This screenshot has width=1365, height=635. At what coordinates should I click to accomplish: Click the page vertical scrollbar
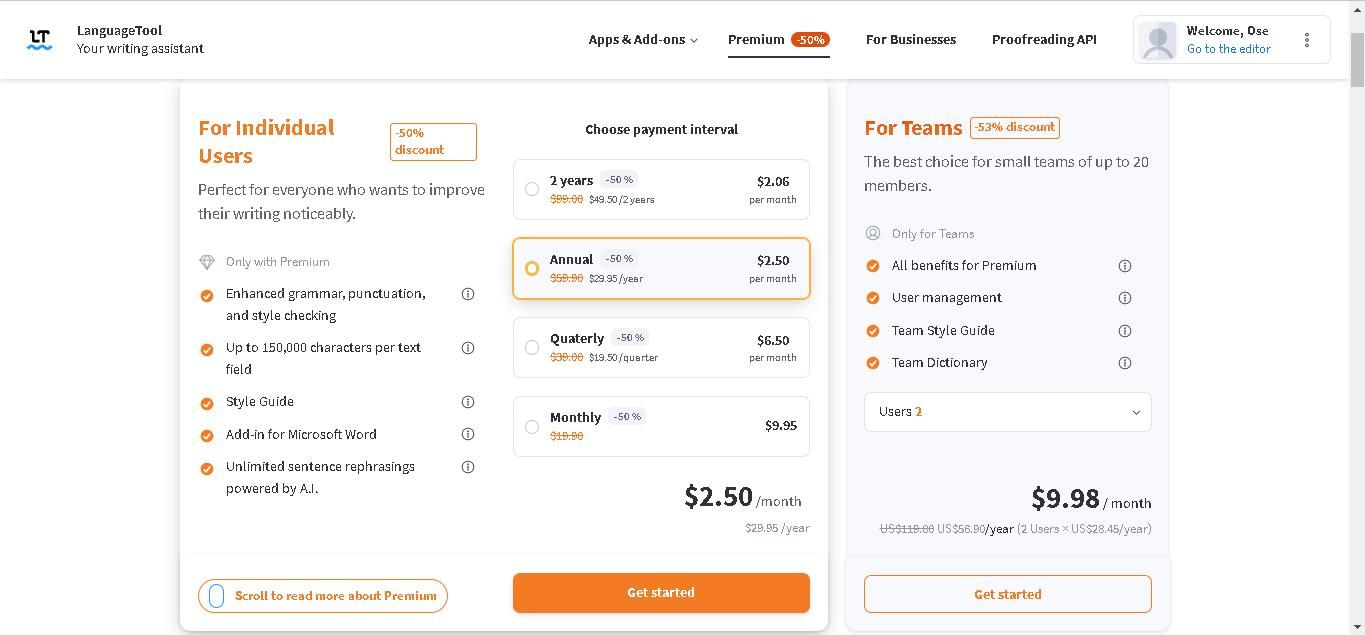coord(1357,300)
